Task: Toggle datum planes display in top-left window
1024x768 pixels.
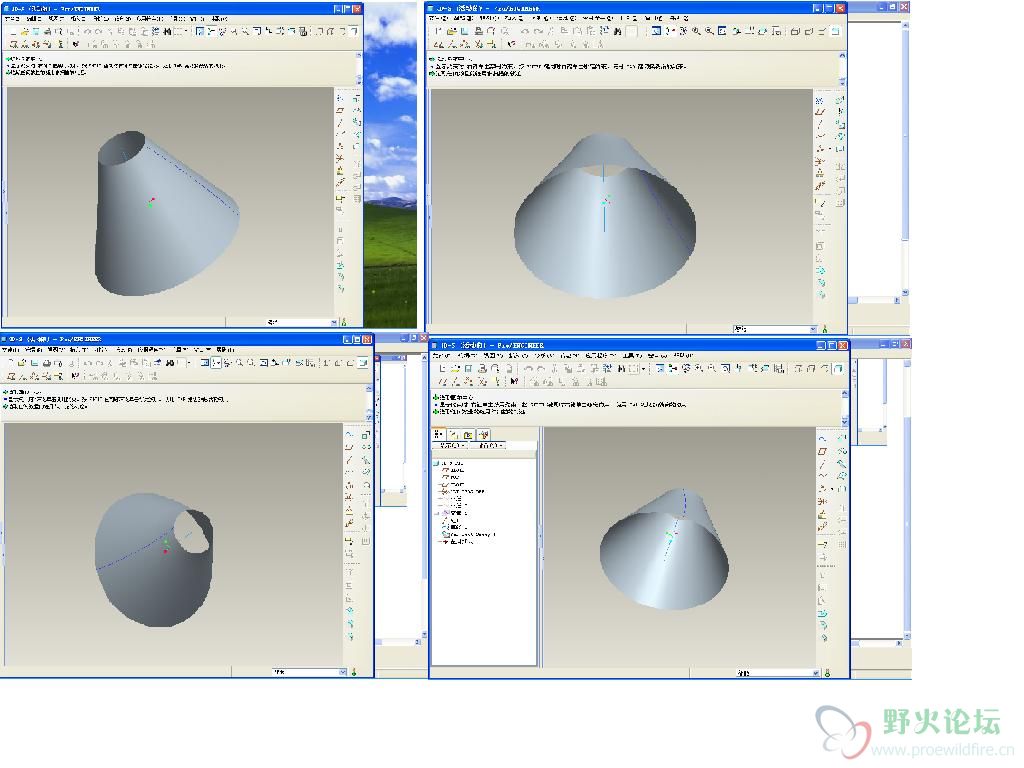Action: pyautogui.click(x=14, y=44)
